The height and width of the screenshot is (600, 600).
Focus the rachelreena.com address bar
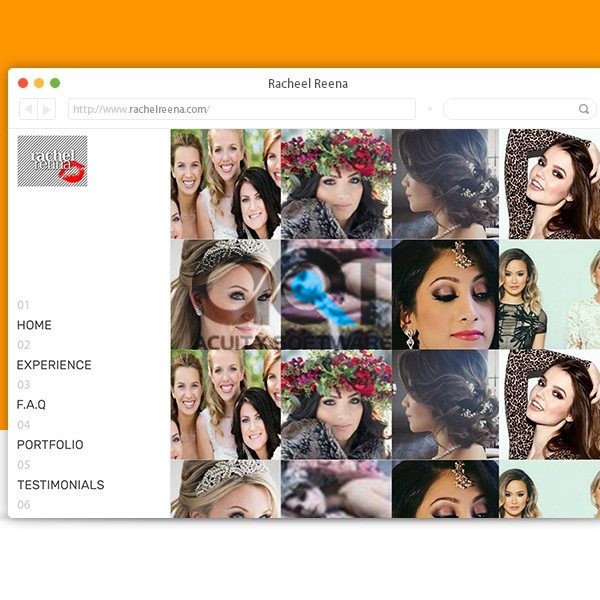(242, 109)
